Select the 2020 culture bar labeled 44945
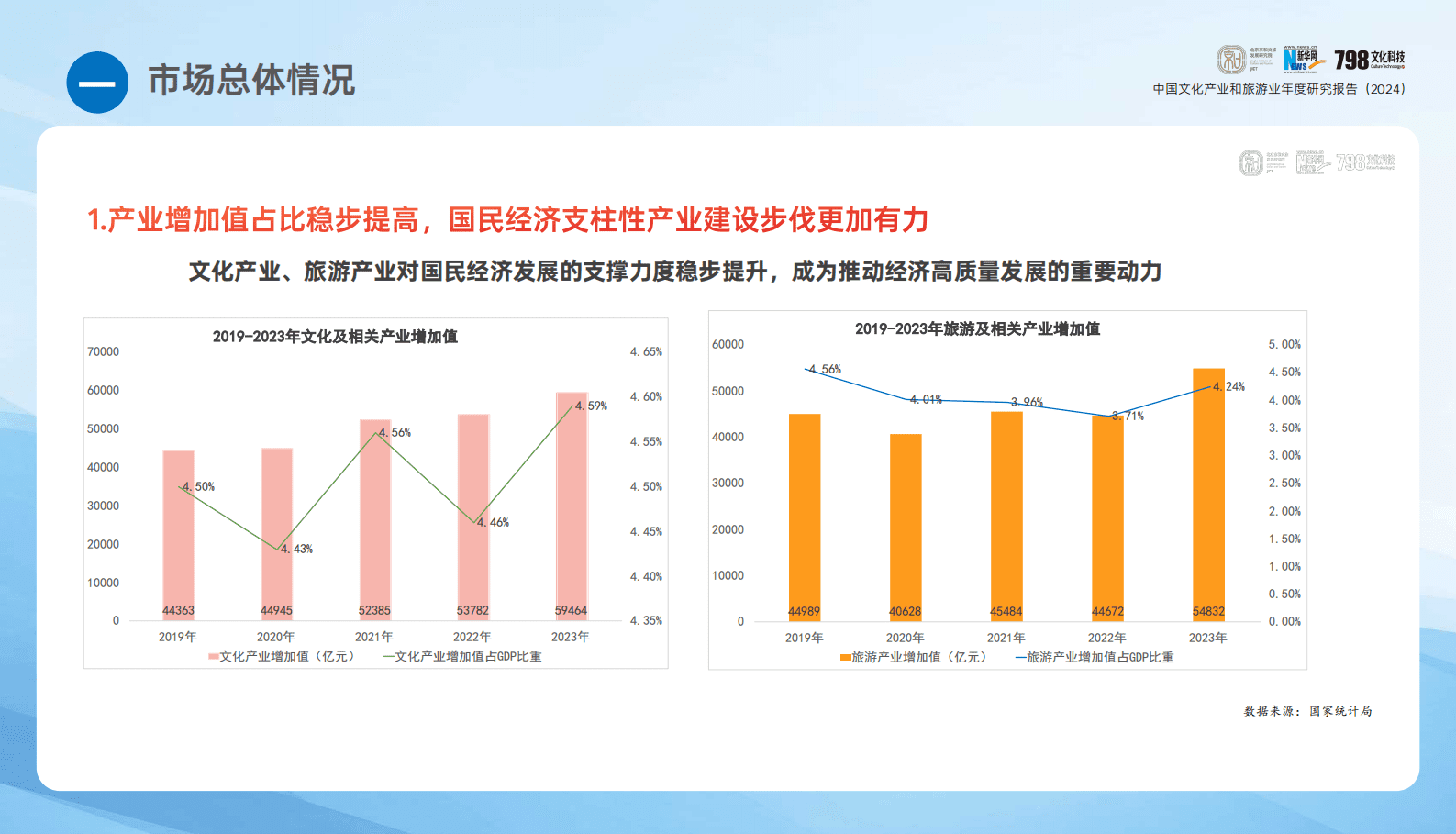The height and width of the screenshot is (834, 1456). [x=276, y=535]
